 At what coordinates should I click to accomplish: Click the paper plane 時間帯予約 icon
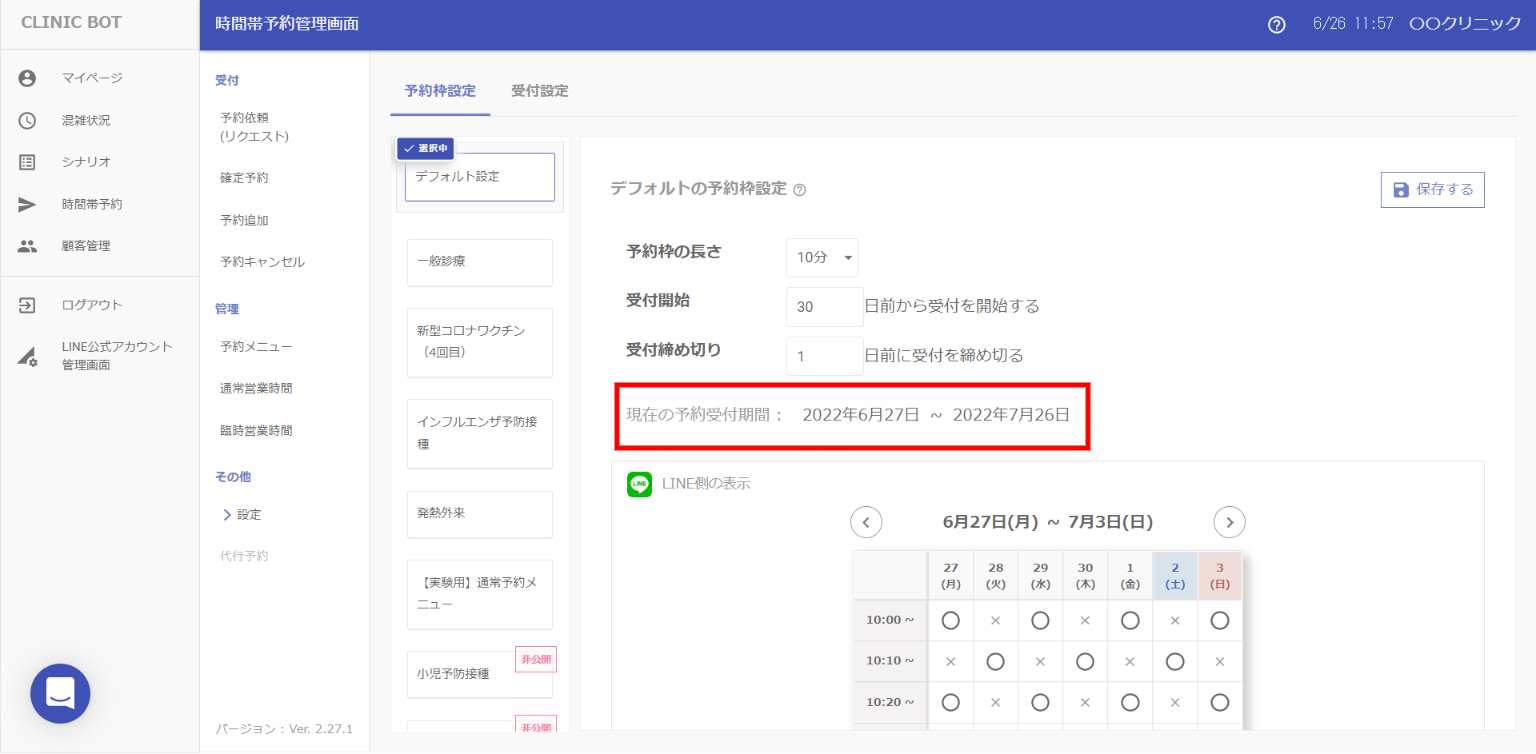[27, 204]
